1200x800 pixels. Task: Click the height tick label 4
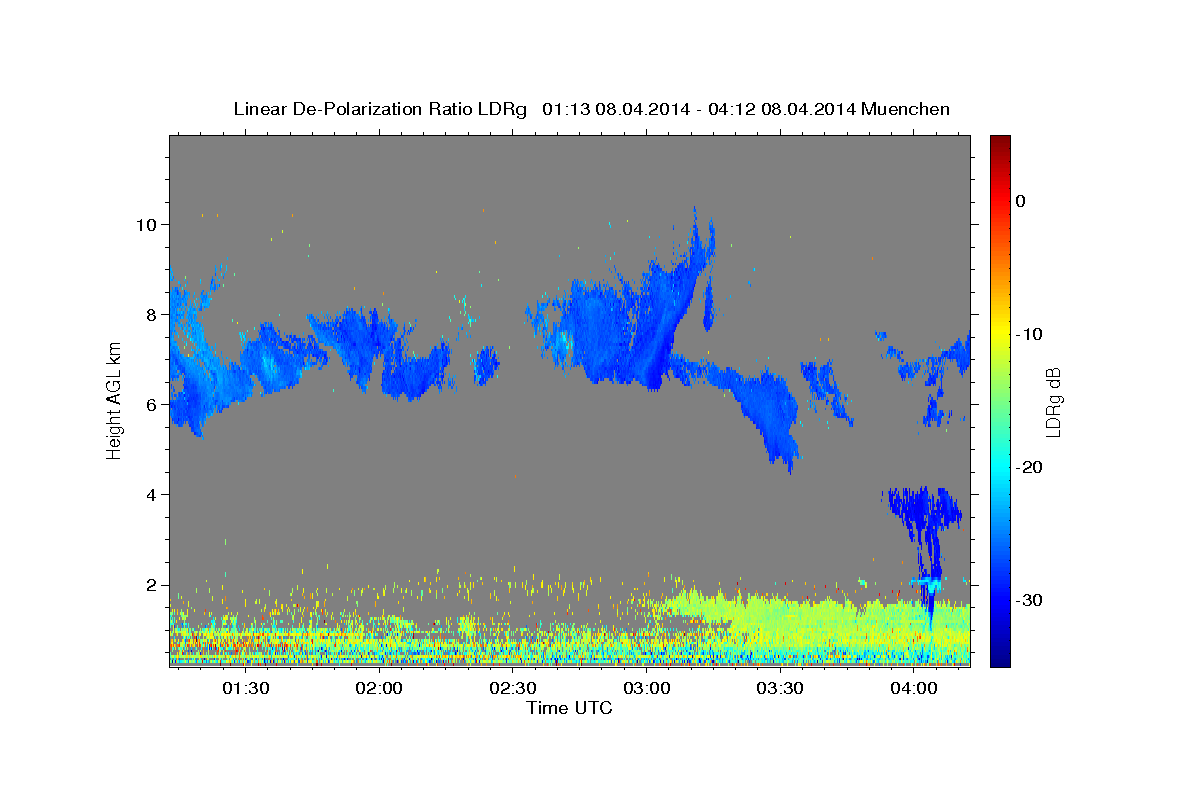(152, 494)
